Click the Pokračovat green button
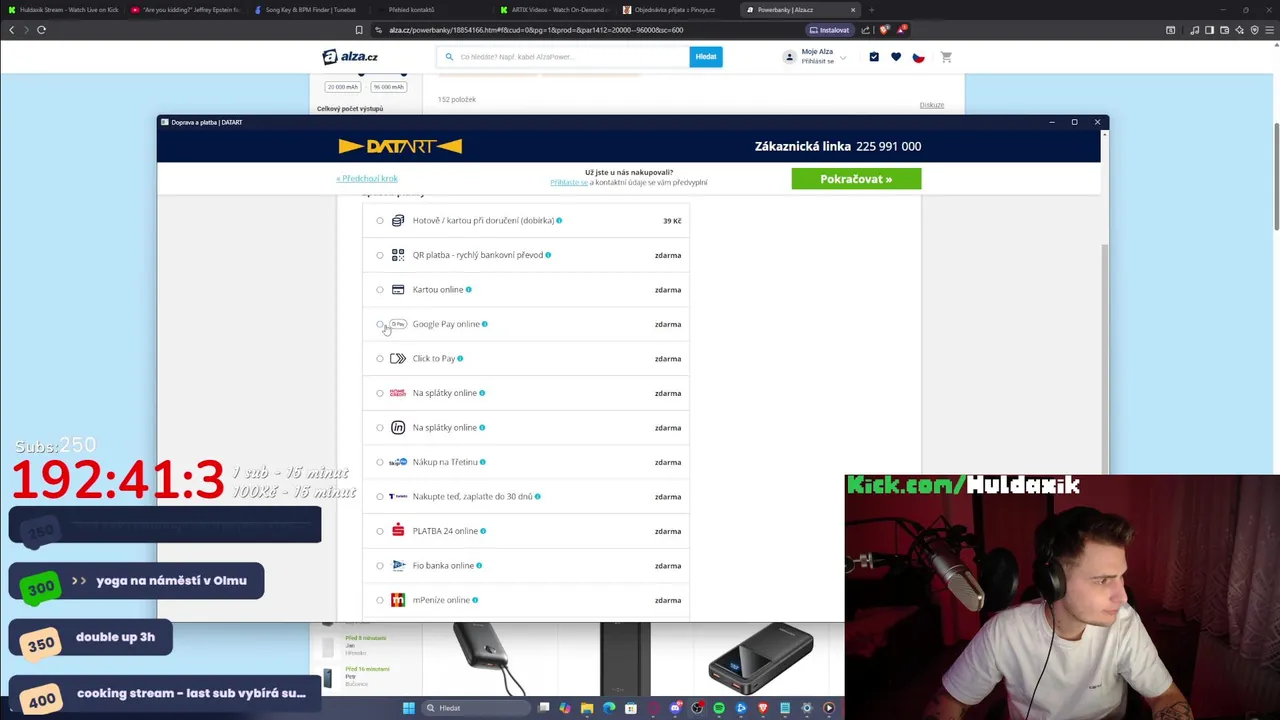The image size is (1280, 720). pos(856,179)
